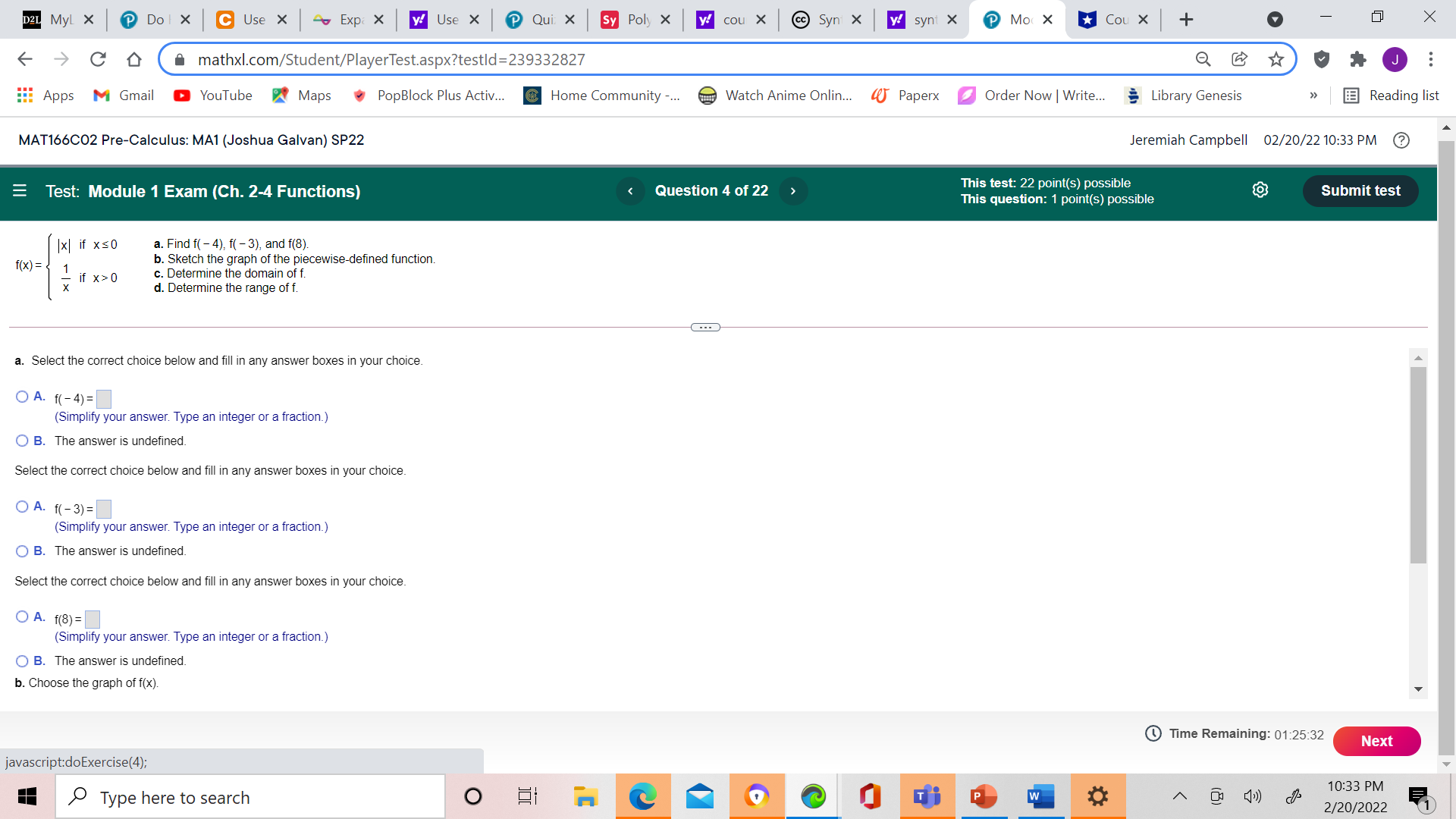
Task: Show hidden bookmarks with the chevron
Action: pyautogui.click(x=1313, y=96)
